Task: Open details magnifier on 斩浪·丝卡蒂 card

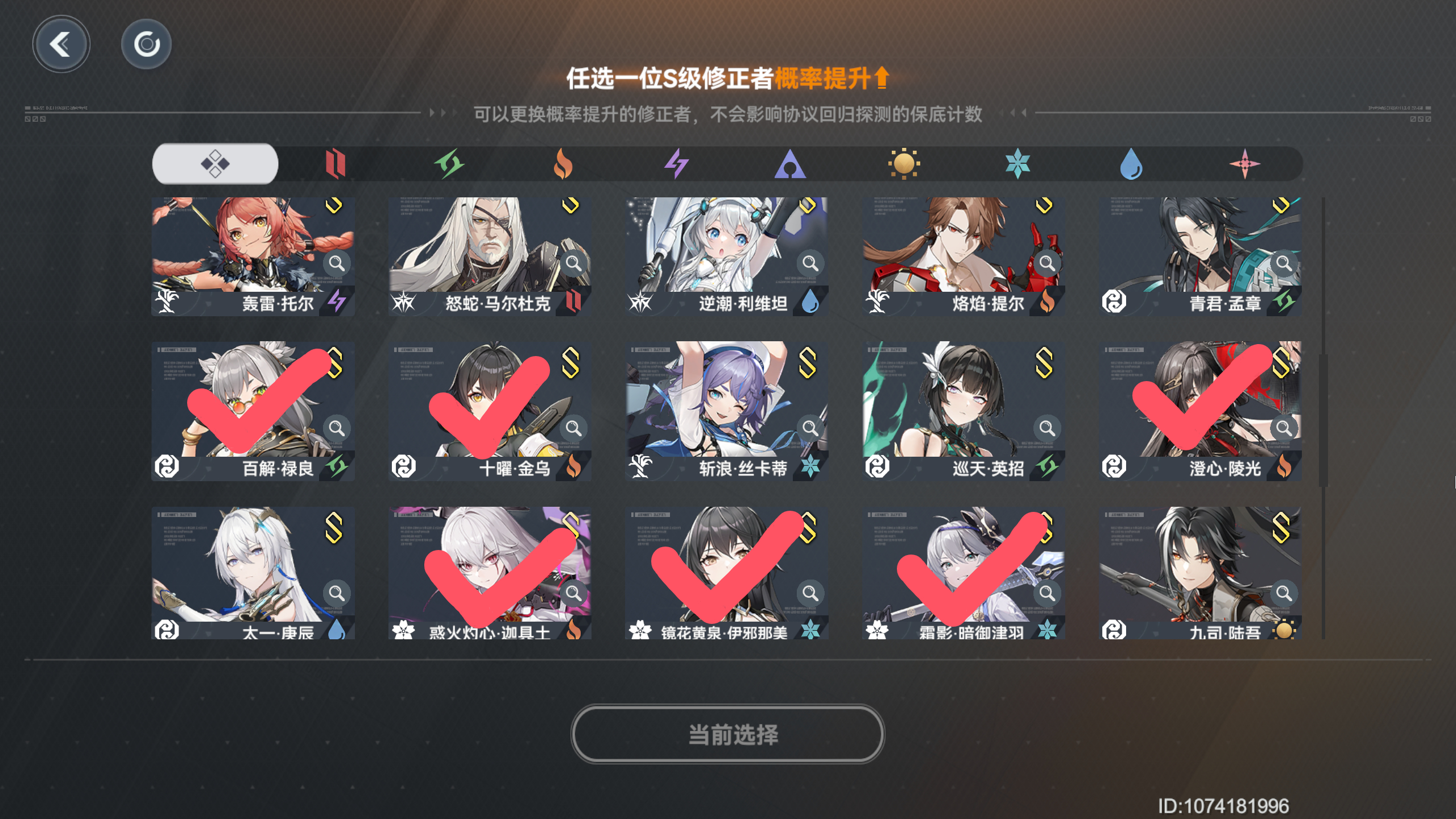Action: point(810,428)
